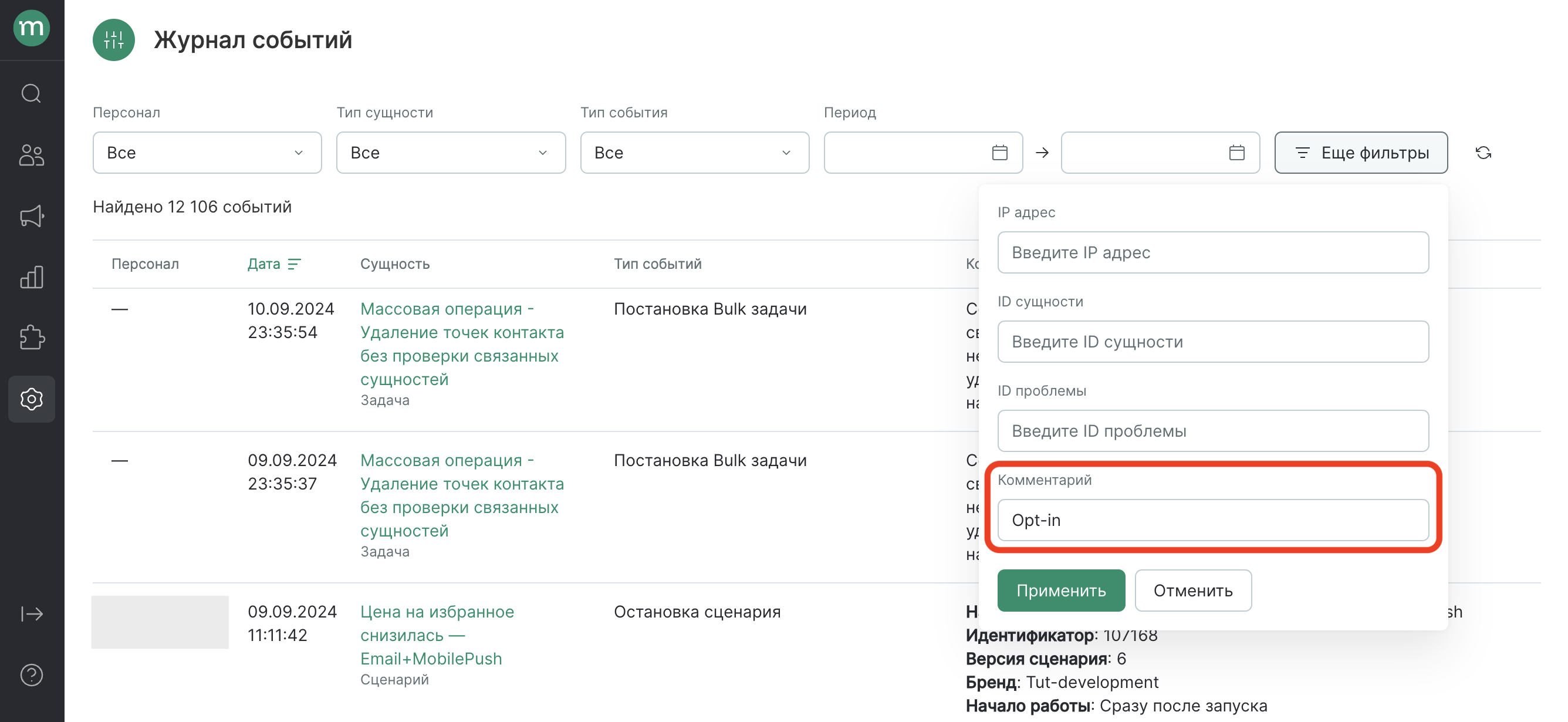Click the reset filters refresh icon
Image resolution: width=1568 pixels, height=722 pixels.
tap(1483, 153)
